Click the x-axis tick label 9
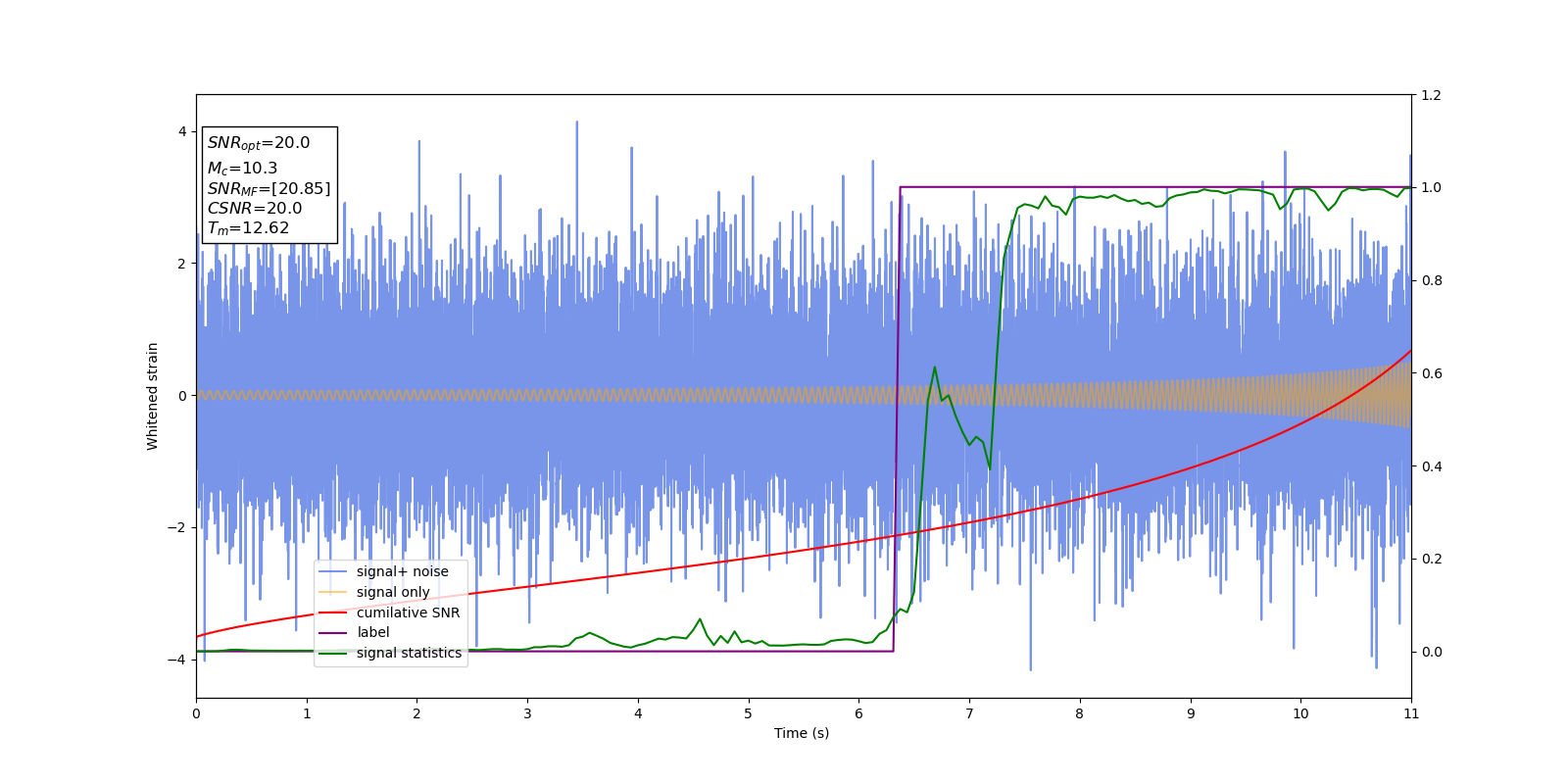Screen dimensions: 1568x784 click(x=1191, y=713)
